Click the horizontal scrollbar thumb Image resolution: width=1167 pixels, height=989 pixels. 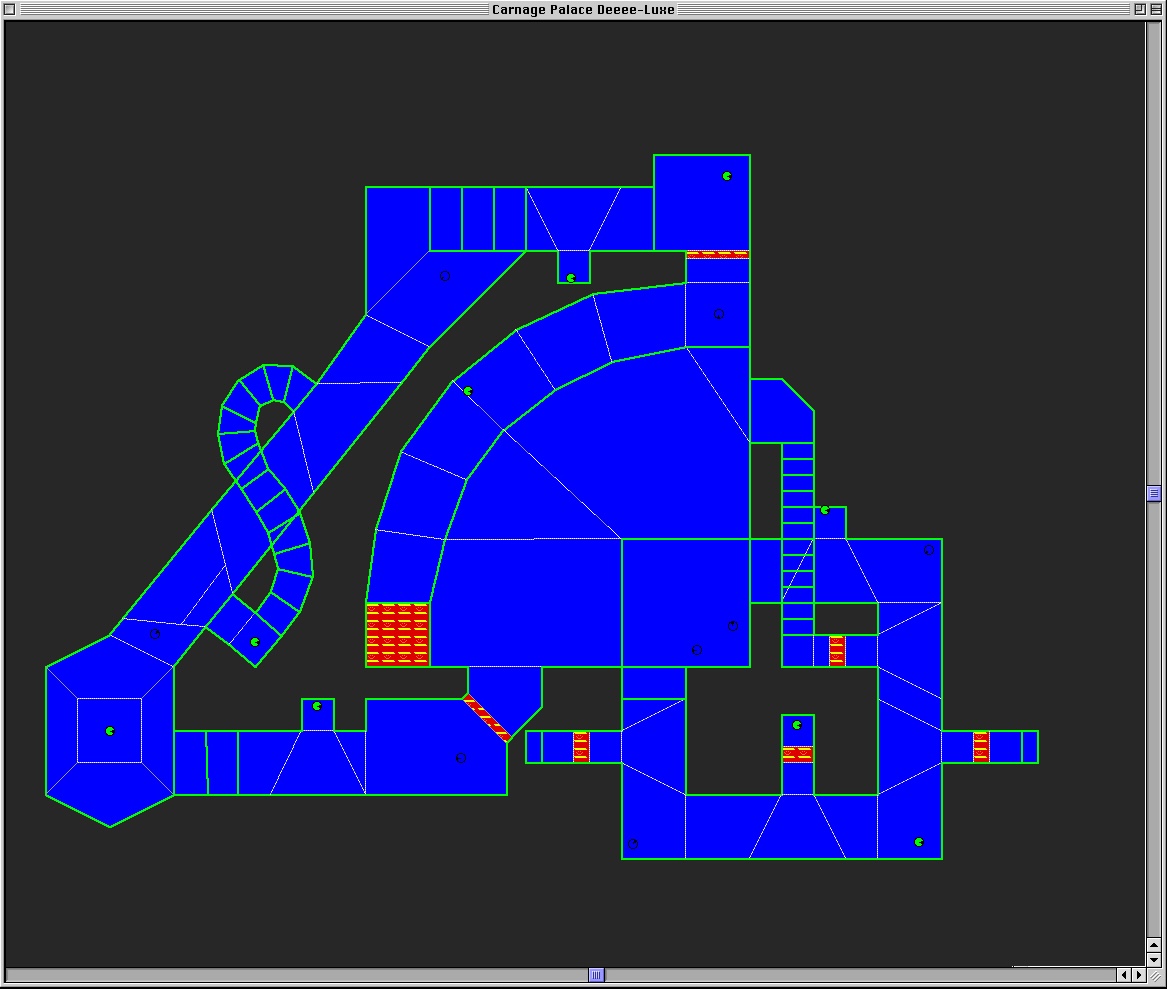point(596,975)
